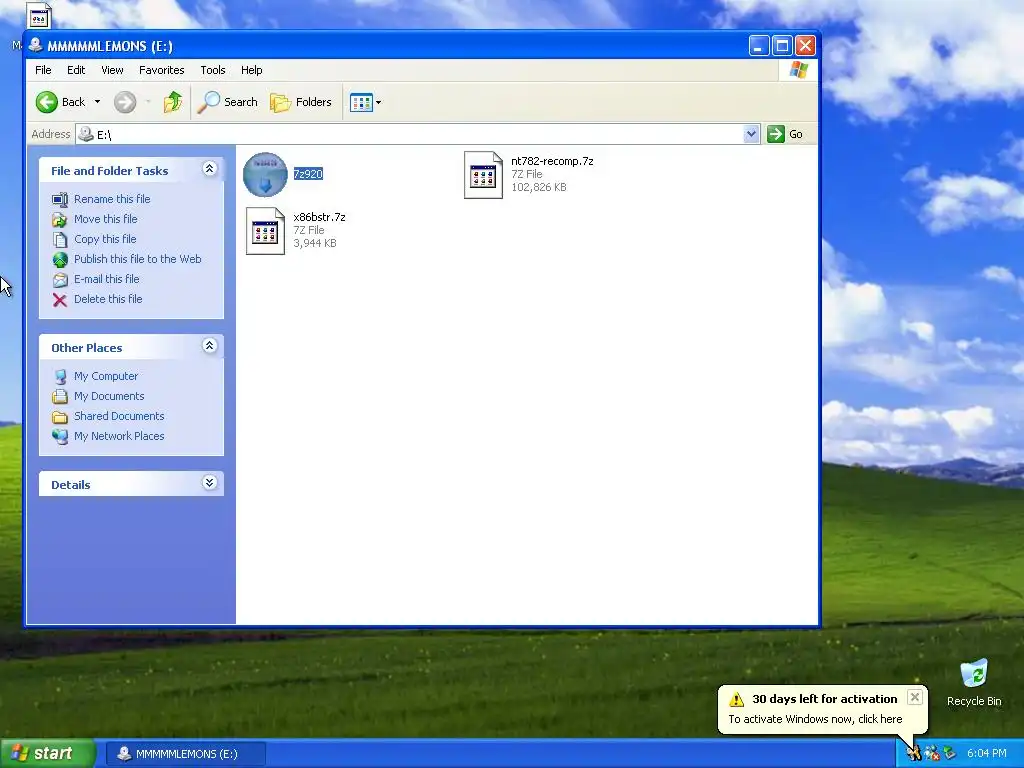Go to My Documents in Other Places
The height and width of the screenshot is (768, 1024).
click(x=109, y=396)
